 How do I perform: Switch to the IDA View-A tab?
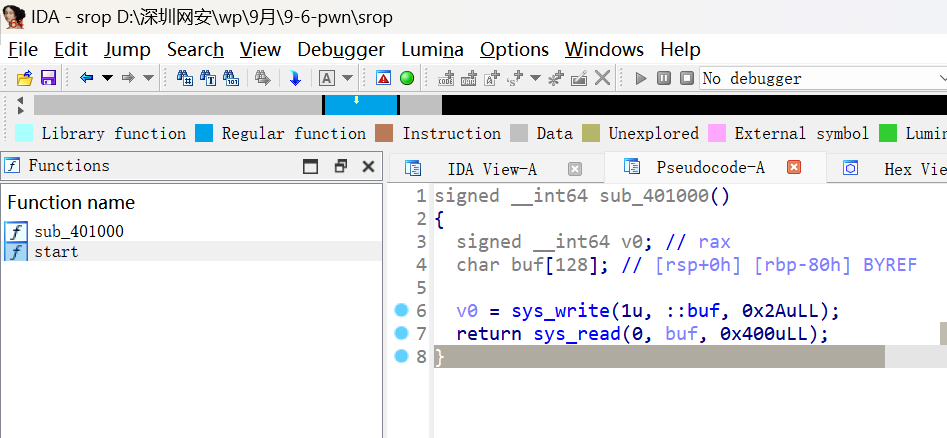point(490,169)
